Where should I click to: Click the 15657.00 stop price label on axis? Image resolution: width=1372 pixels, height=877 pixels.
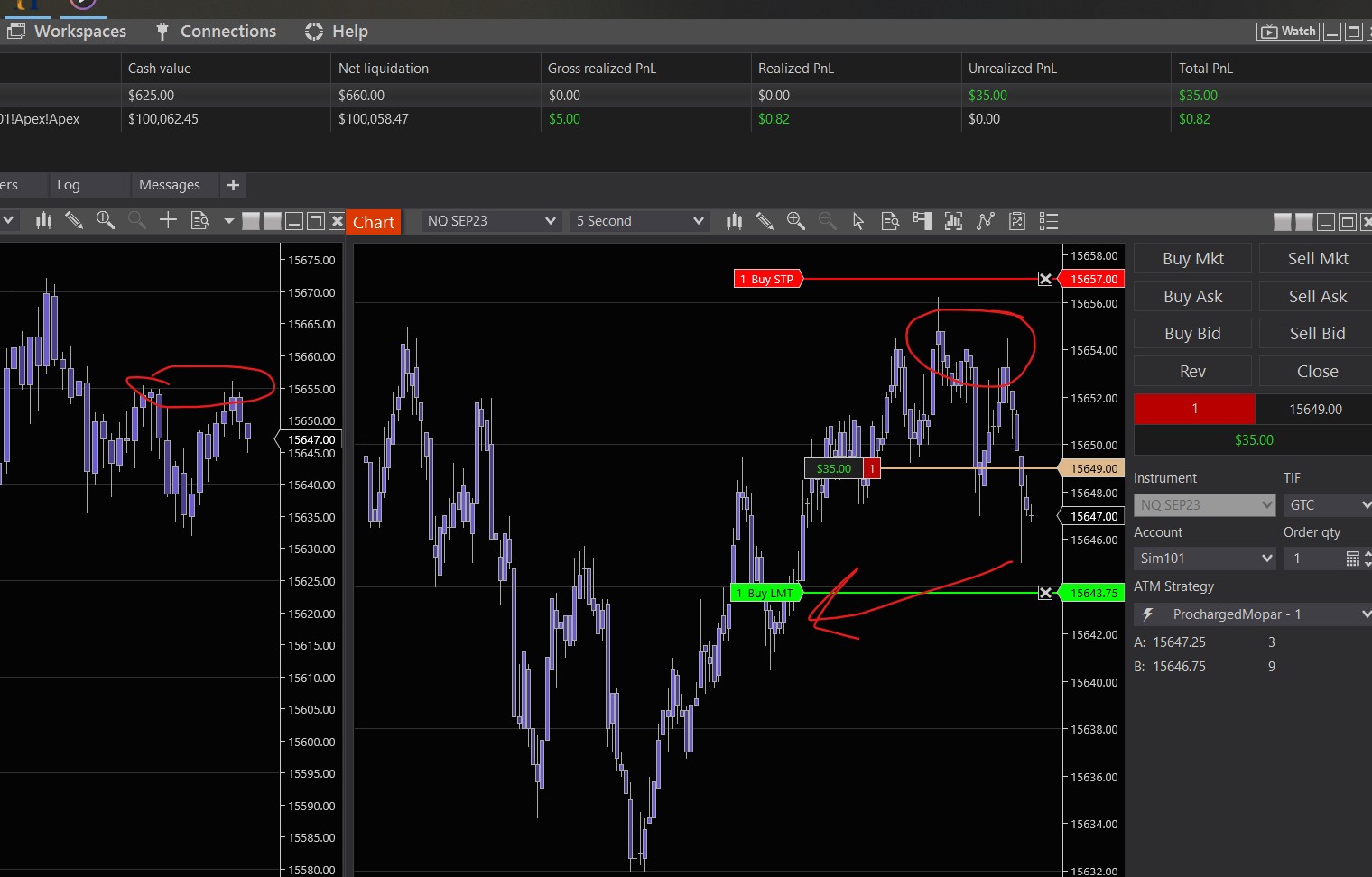[x=1090, y=279]
